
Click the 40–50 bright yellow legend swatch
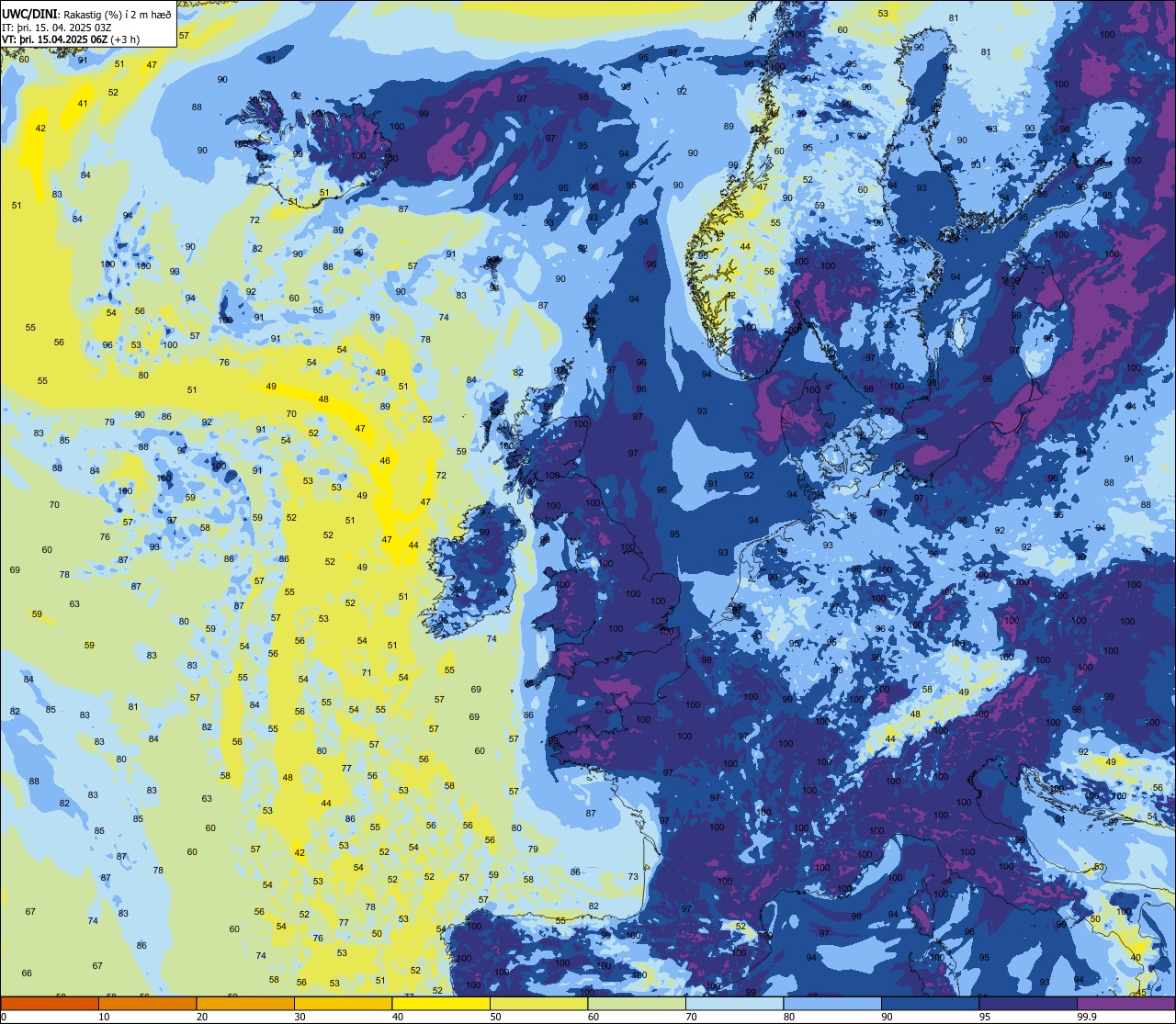pyautogui.click(x=441, y=1004)
